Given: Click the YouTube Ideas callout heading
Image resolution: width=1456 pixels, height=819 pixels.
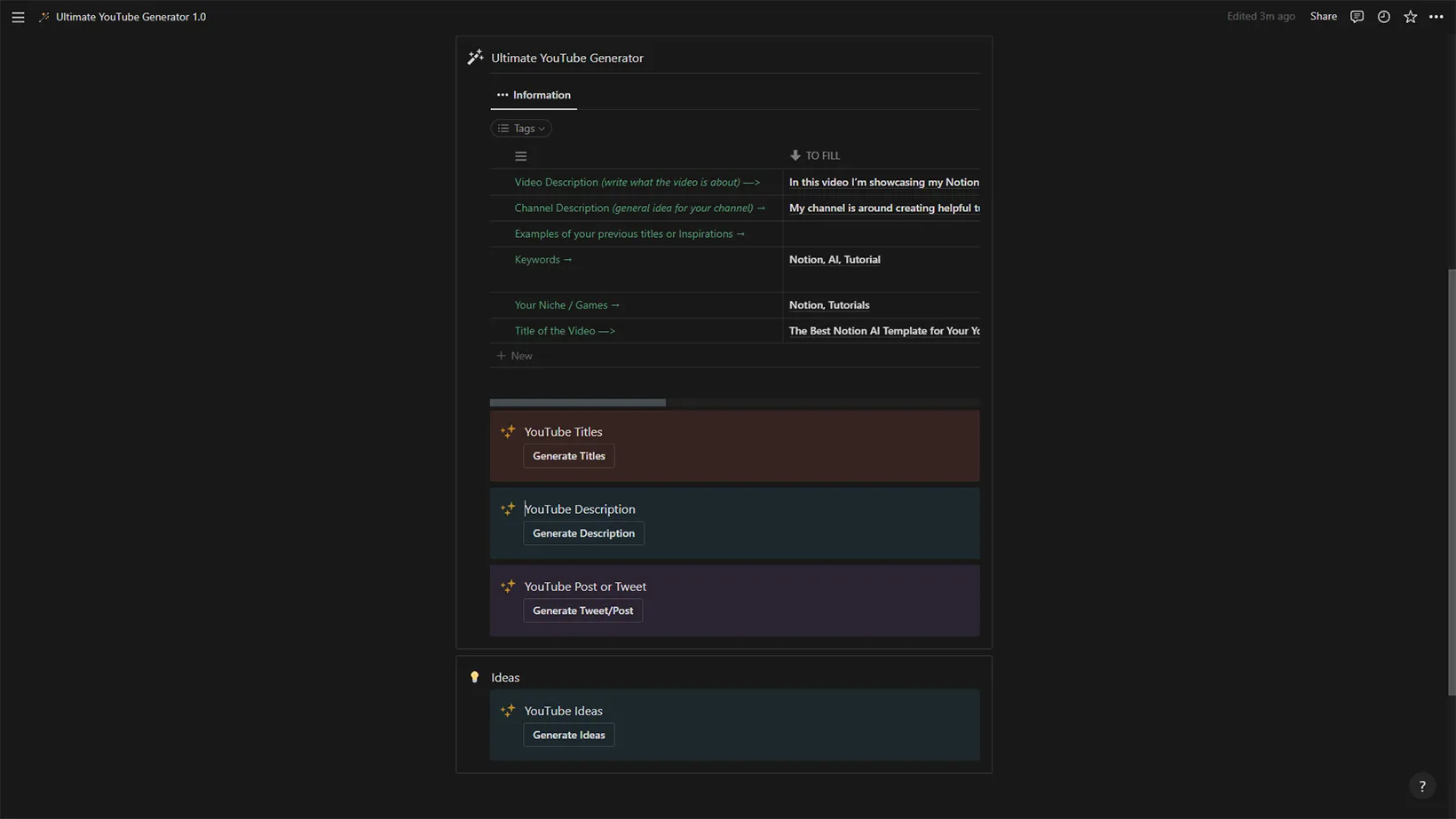Looking at the screenshot, I should click(563, 711).
